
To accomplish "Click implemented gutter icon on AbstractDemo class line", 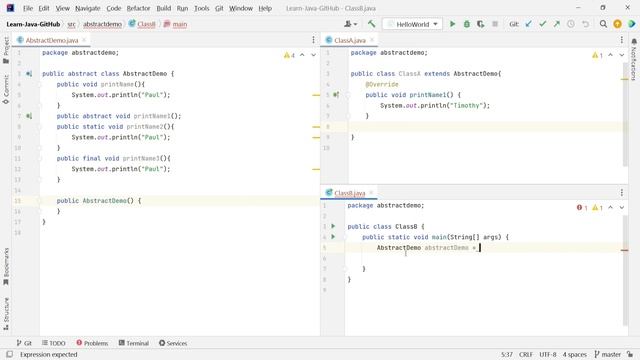I will (x=29, y=74).
